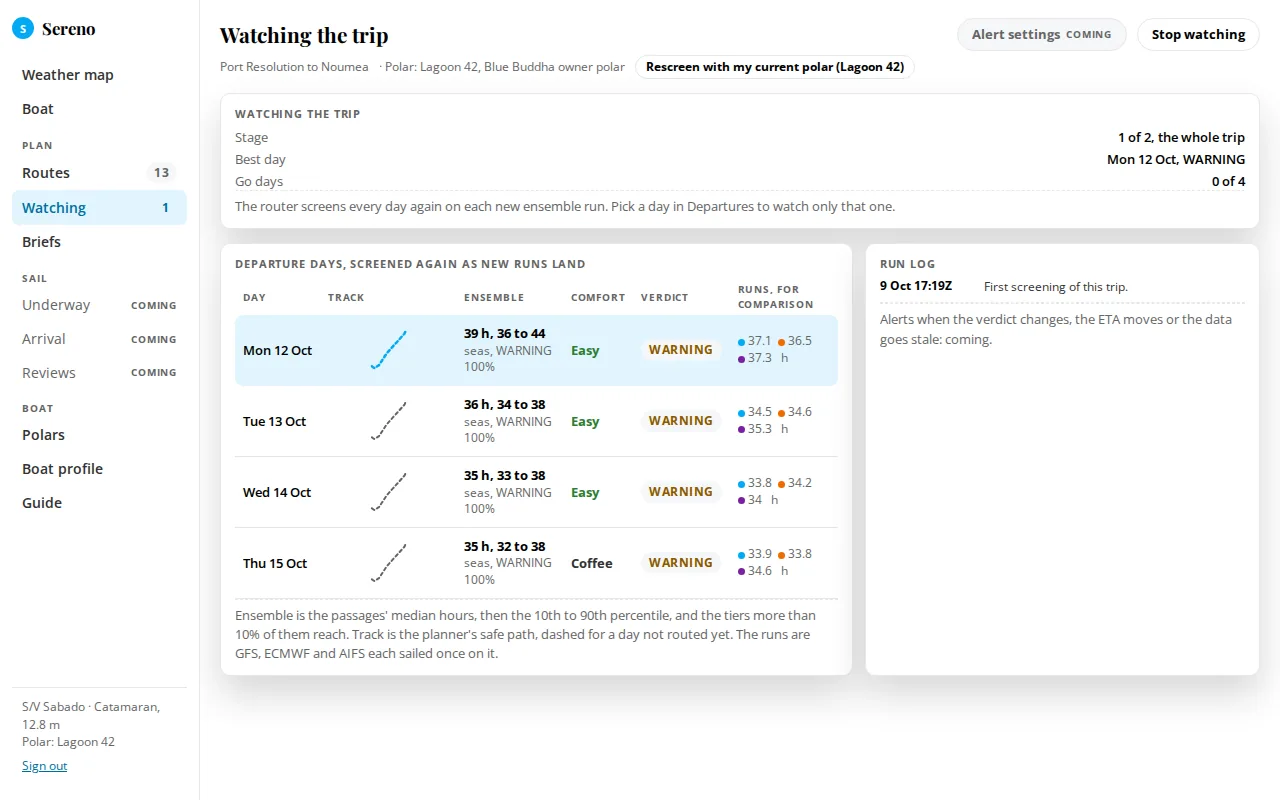Select the Thu 15 Oct departure row

pyautogui.click(x=536, y=563)
